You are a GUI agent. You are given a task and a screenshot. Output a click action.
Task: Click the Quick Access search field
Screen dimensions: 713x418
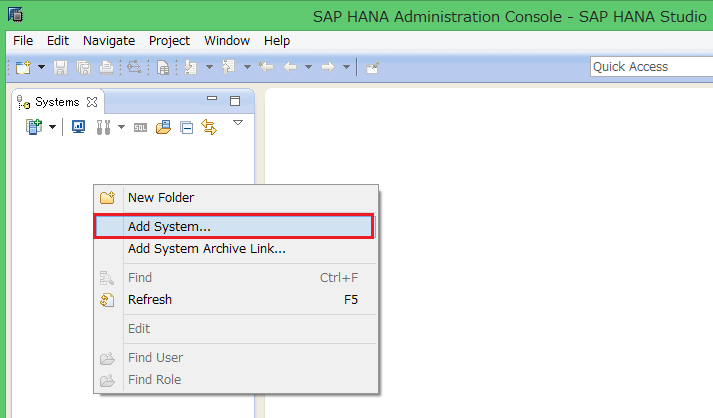pos(651,67)
